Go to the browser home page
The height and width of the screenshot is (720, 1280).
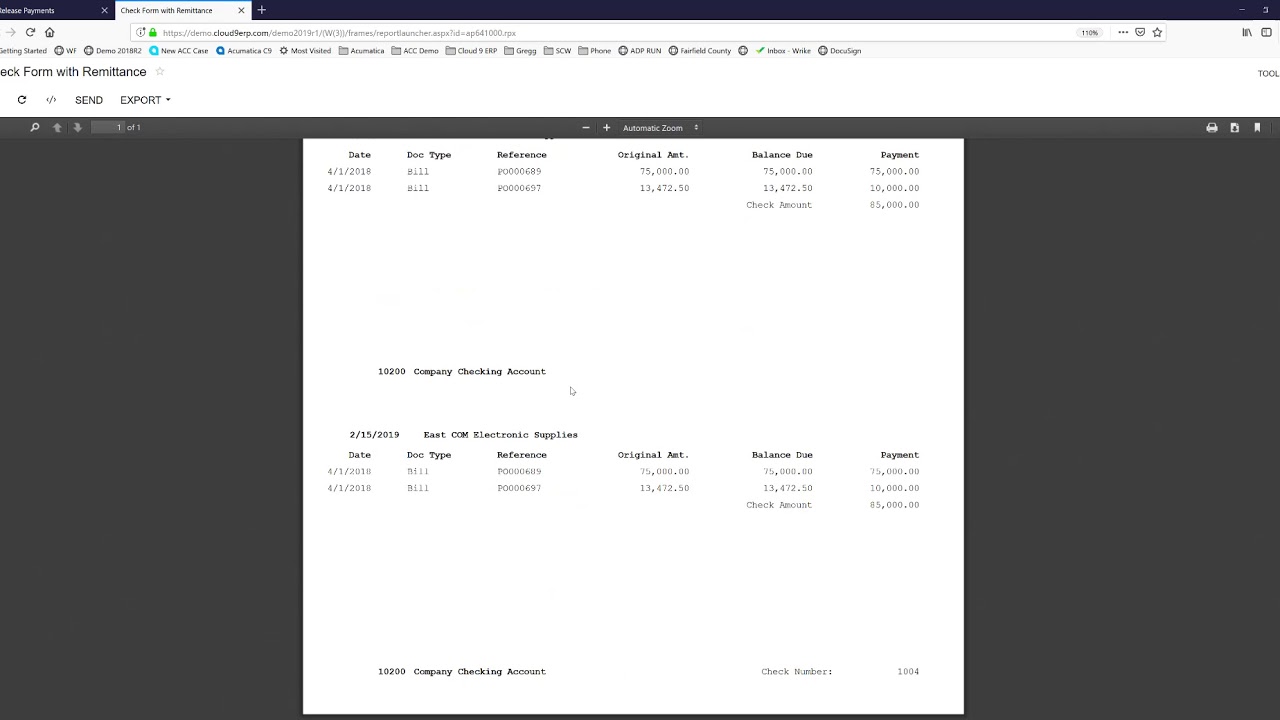(x=49, y=32)
